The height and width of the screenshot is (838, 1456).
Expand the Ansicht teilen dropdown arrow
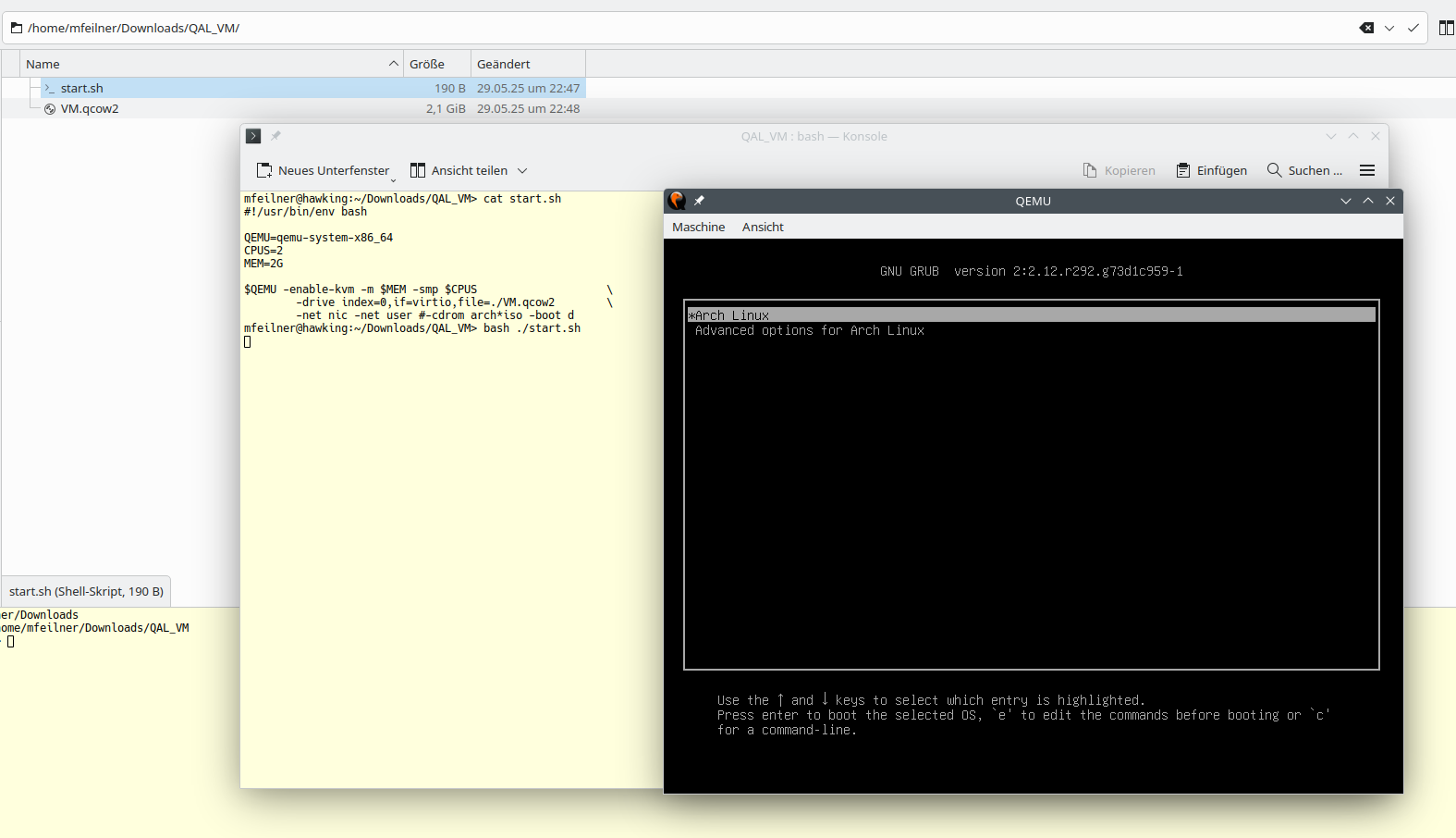point(522,170)
